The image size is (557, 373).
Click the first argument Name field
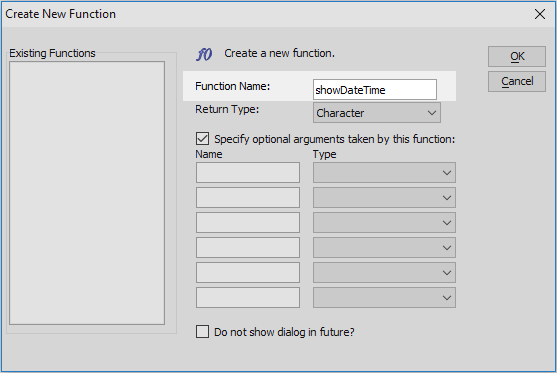248,173
